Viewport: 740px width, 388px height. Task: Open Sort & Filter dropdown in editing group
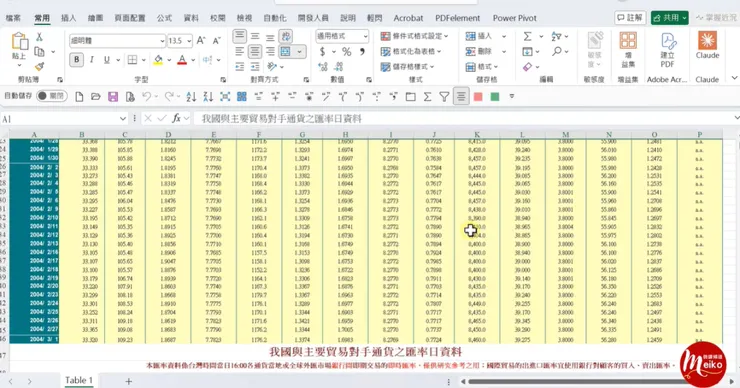(559, 36)
